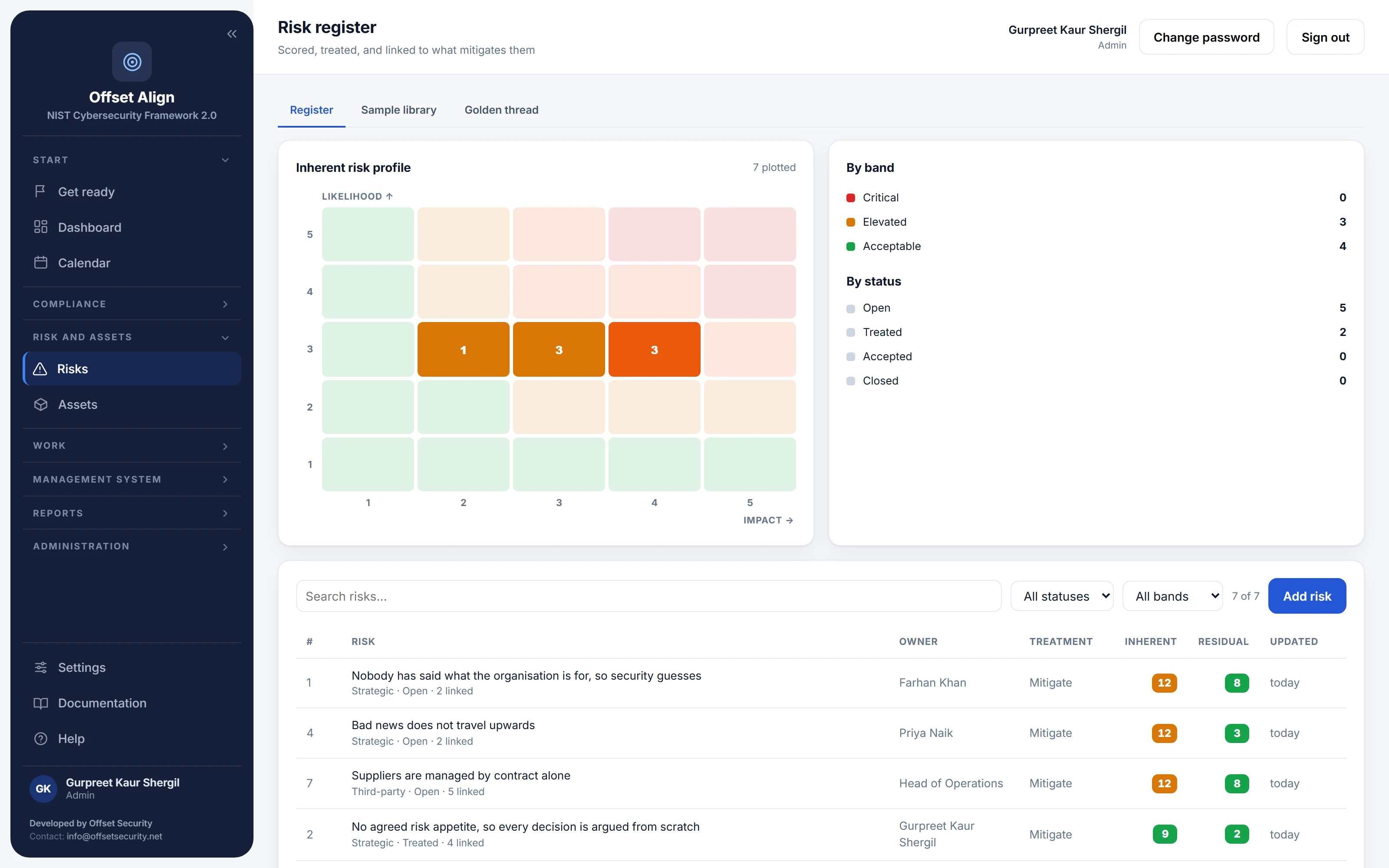This screenshot has width=1389, height=868.
Task: Expand the MANAGEMENT SYSTEM section
Action: (132, 479)
